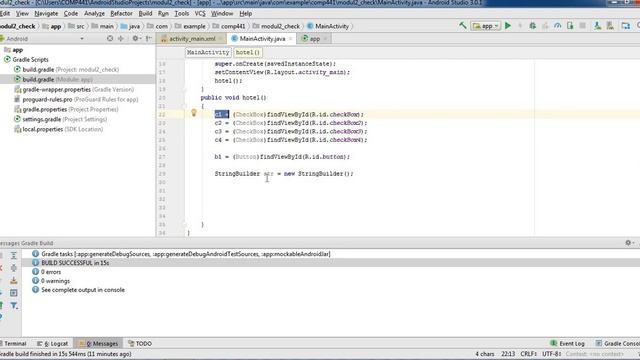Click the export to text file icon
640x360 pixels.
point(13,280)
